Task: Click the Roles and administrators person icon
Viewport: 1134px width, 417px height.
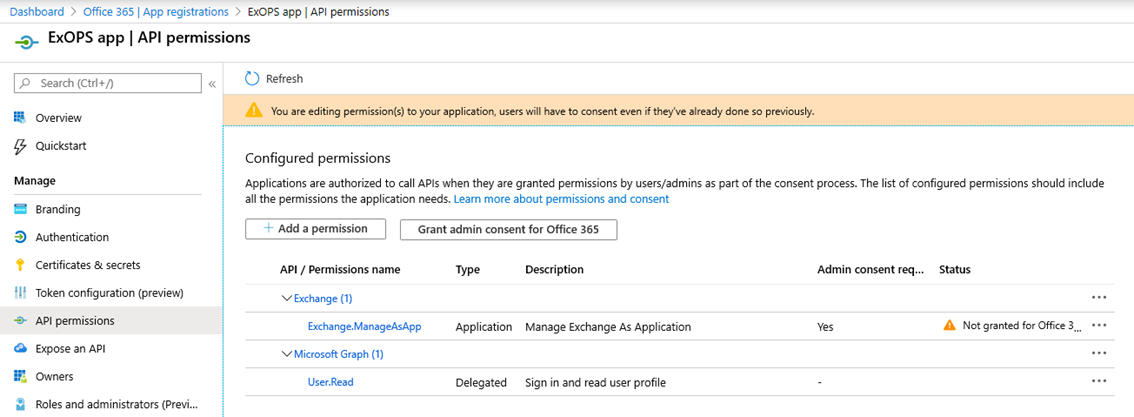Action: click(x=21, y=404)
